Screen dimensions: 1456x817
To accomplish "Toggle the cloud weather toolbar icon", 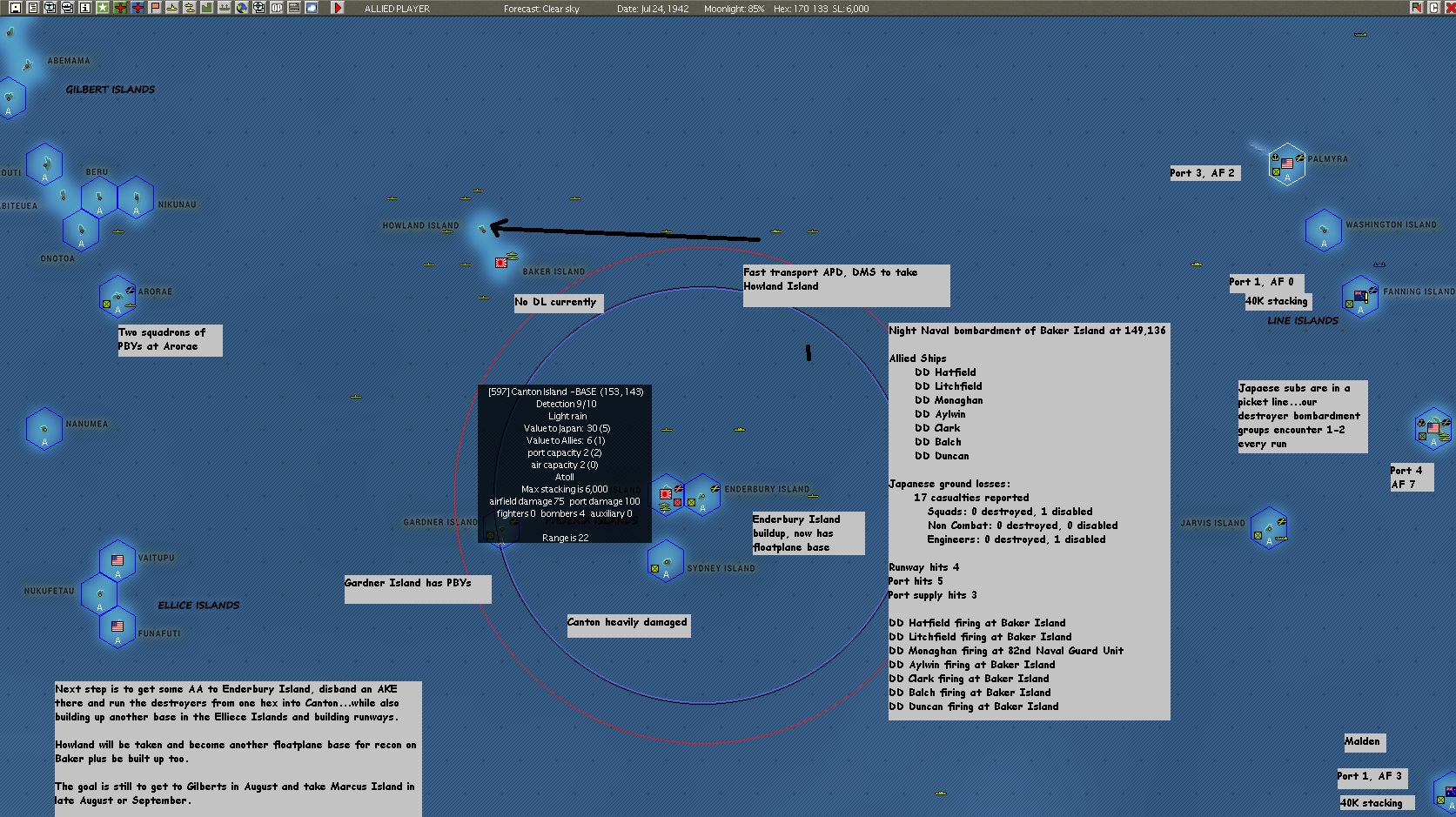I will click(312, 8).
